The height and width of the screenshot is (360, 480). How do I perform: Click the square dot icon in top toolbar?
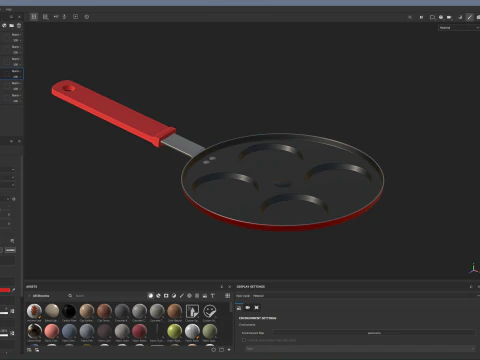point(76,17)
